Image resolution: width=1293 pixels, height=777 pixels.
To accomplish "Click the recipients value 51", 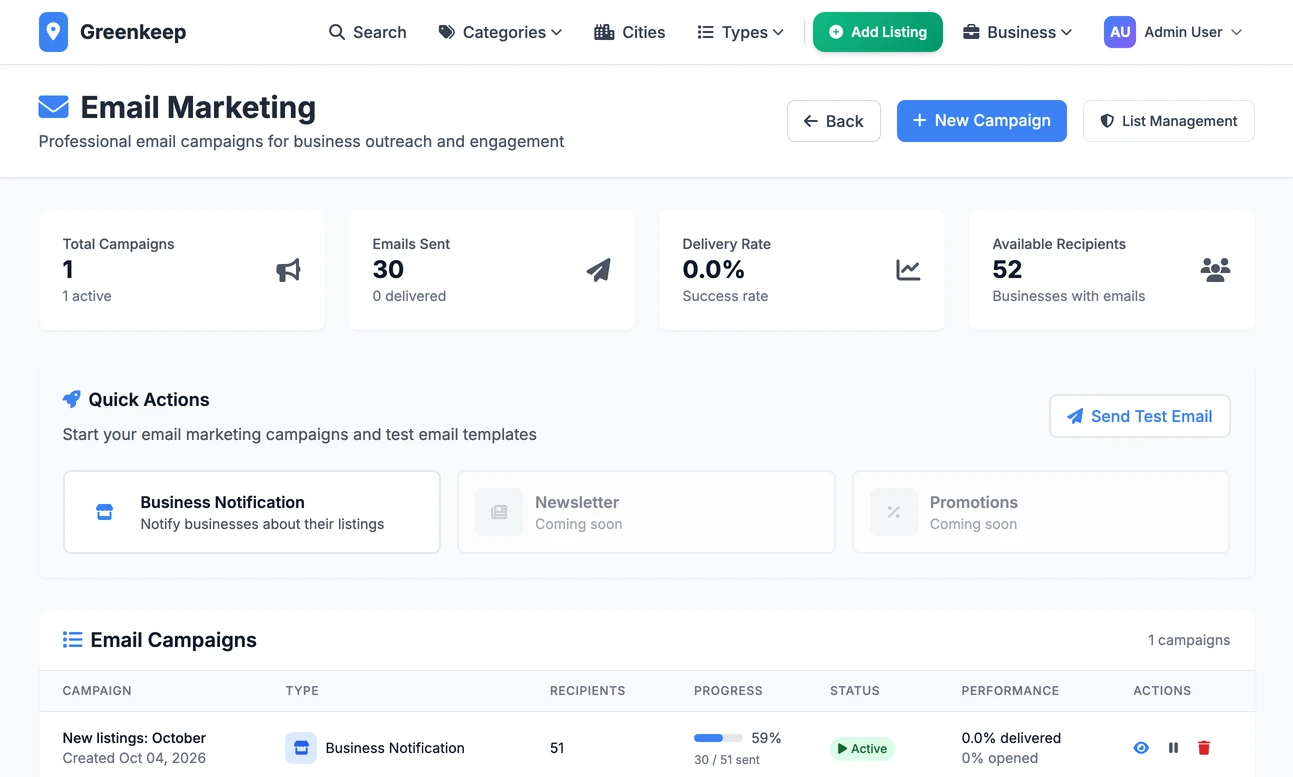I will (x=557, y=748).
